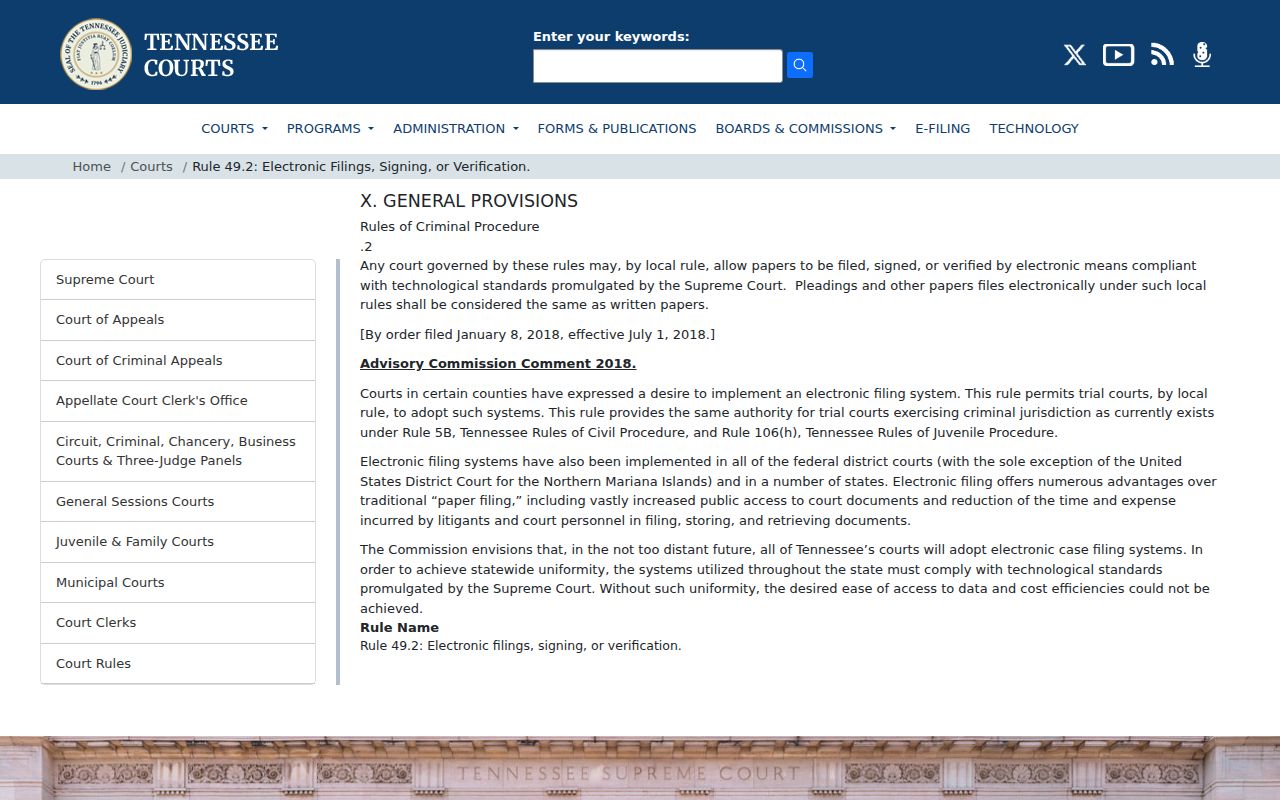Open the X (Twitter) social icon
This screenshot has width=1280, height=800.
[1075, 55]
